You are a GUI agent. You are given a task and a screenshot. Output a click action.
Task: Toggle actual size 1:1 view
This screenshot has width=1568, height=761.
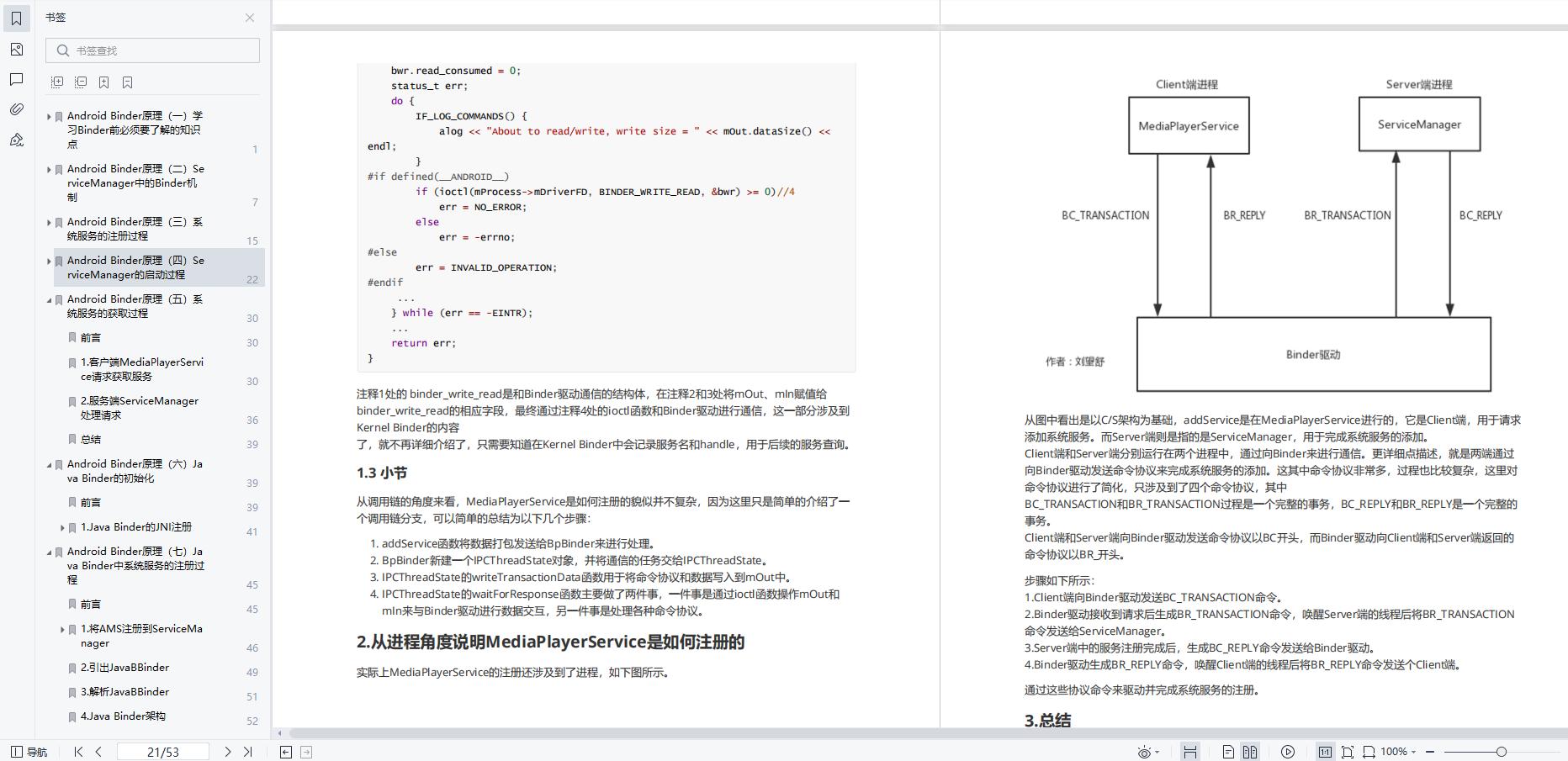tap(1324, 752)
